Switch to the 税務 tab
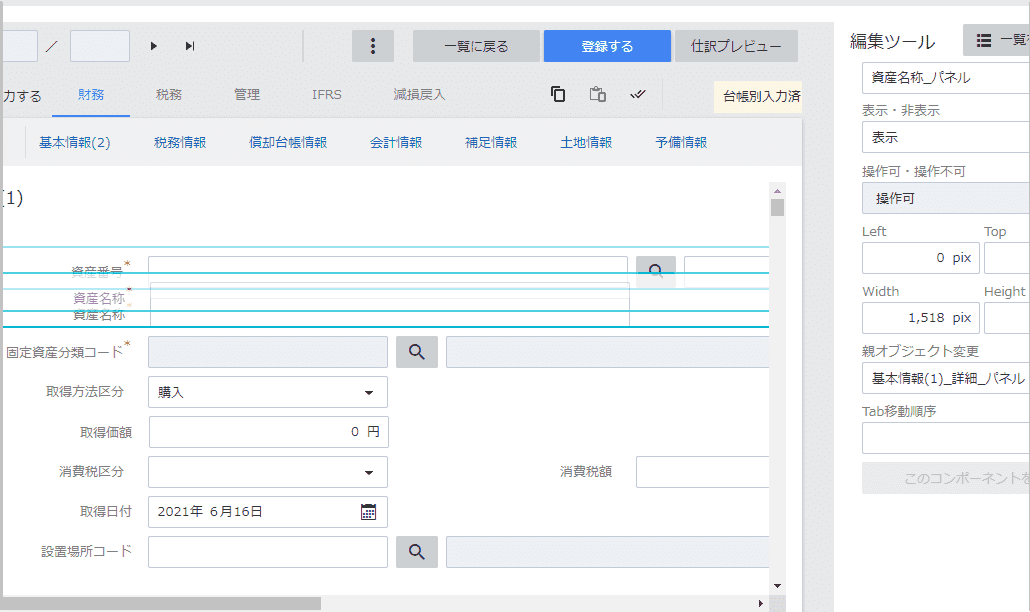Screen dimensions: 1030x612 pos(168,93)
